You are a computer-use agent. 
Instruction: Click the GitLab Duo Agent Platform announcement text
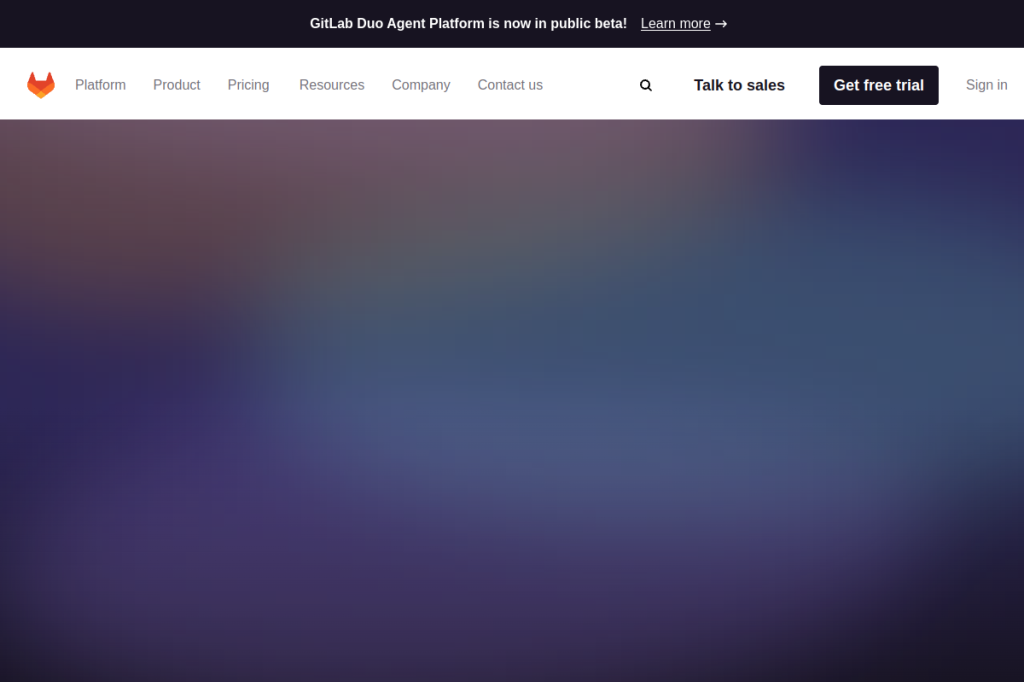point(468,24)
